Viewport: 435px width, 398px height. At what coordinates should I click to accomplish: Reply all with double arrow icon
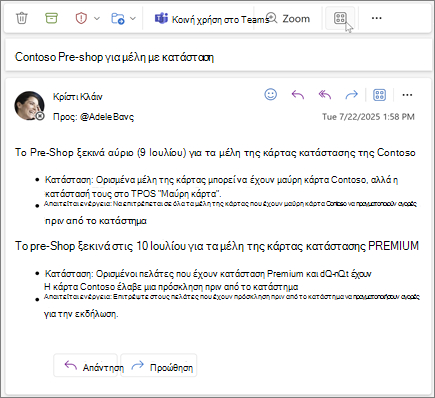pos(325,95)
